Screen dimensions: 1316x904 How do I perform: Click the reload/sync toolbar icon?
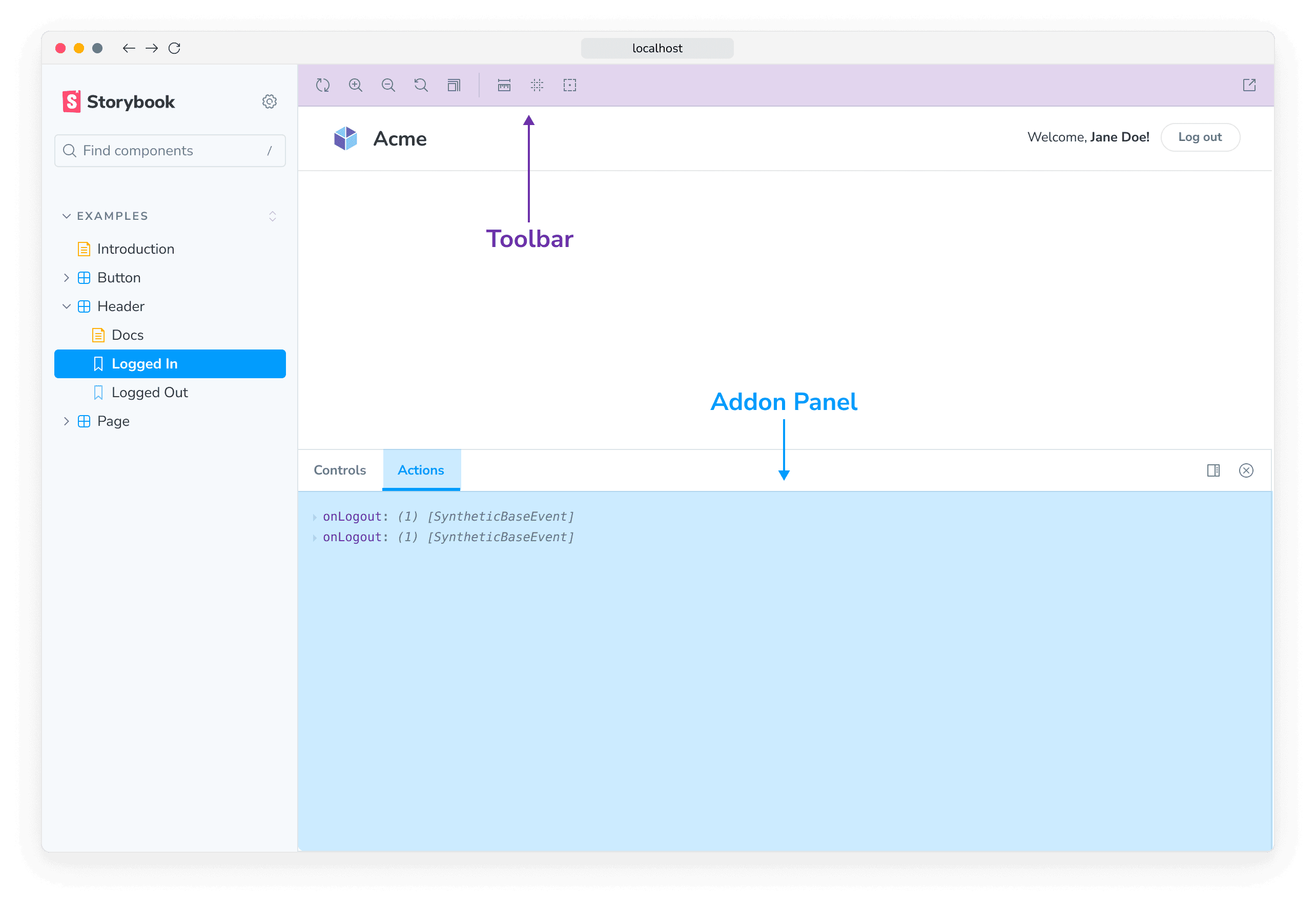point(324,85)
